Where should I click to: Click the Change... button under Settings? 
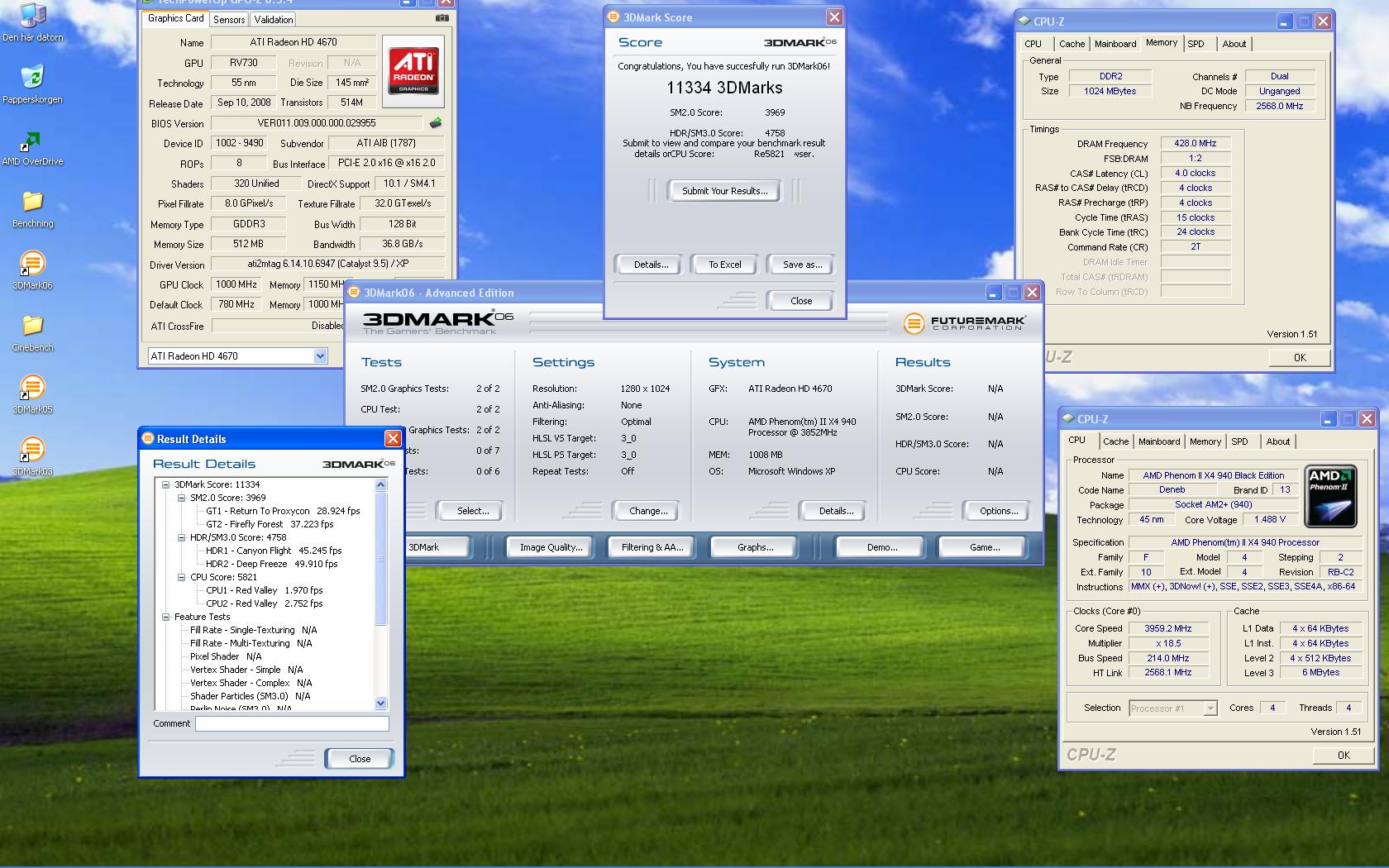[x=647, y=511]
